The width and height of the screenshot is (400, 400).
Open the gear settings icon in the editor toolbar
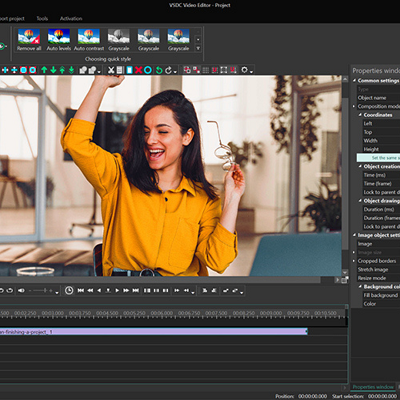point(244,70)
